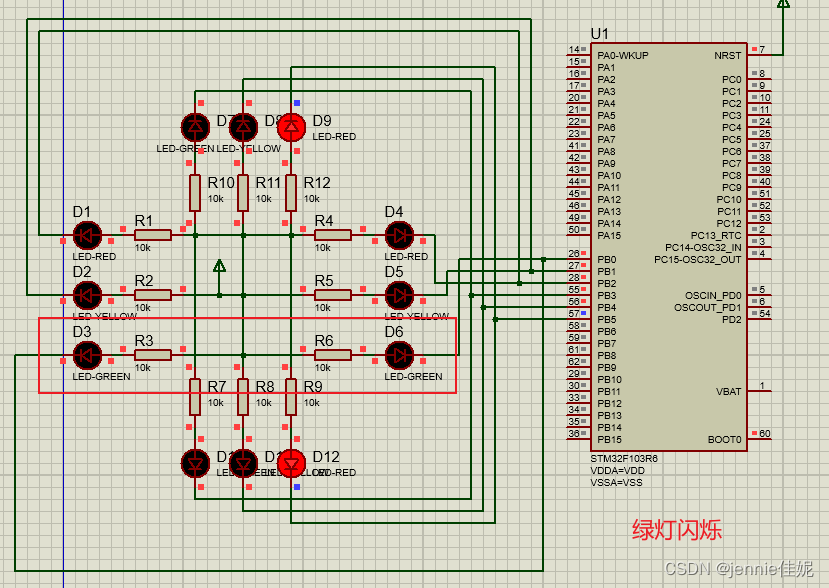Viewport: 829px width, 588px height.
Task: Select the dark LED directly below resistor R8
Action: [x=243, y=464]
